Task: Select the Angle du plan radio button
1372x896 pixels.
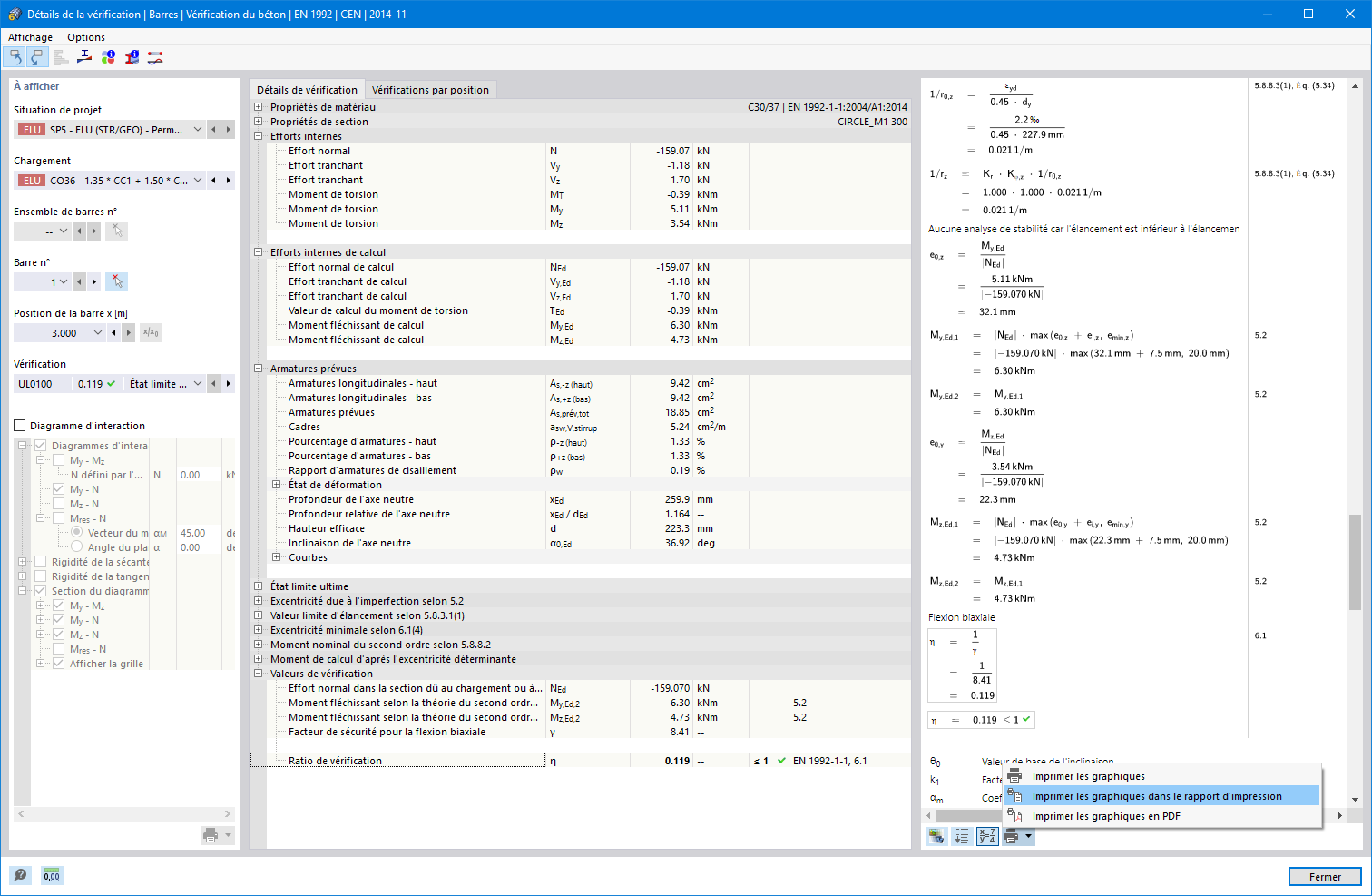Action: (x=76, y=547)
